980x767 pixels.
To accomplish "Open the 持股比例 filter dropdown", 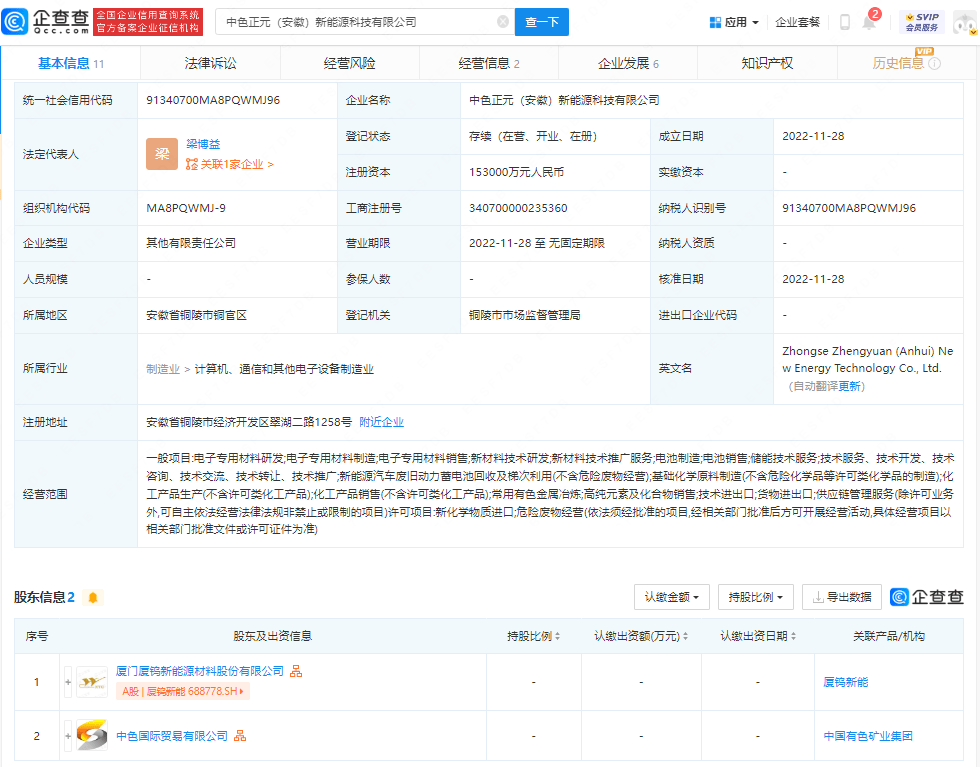I will tap(756, 597).
